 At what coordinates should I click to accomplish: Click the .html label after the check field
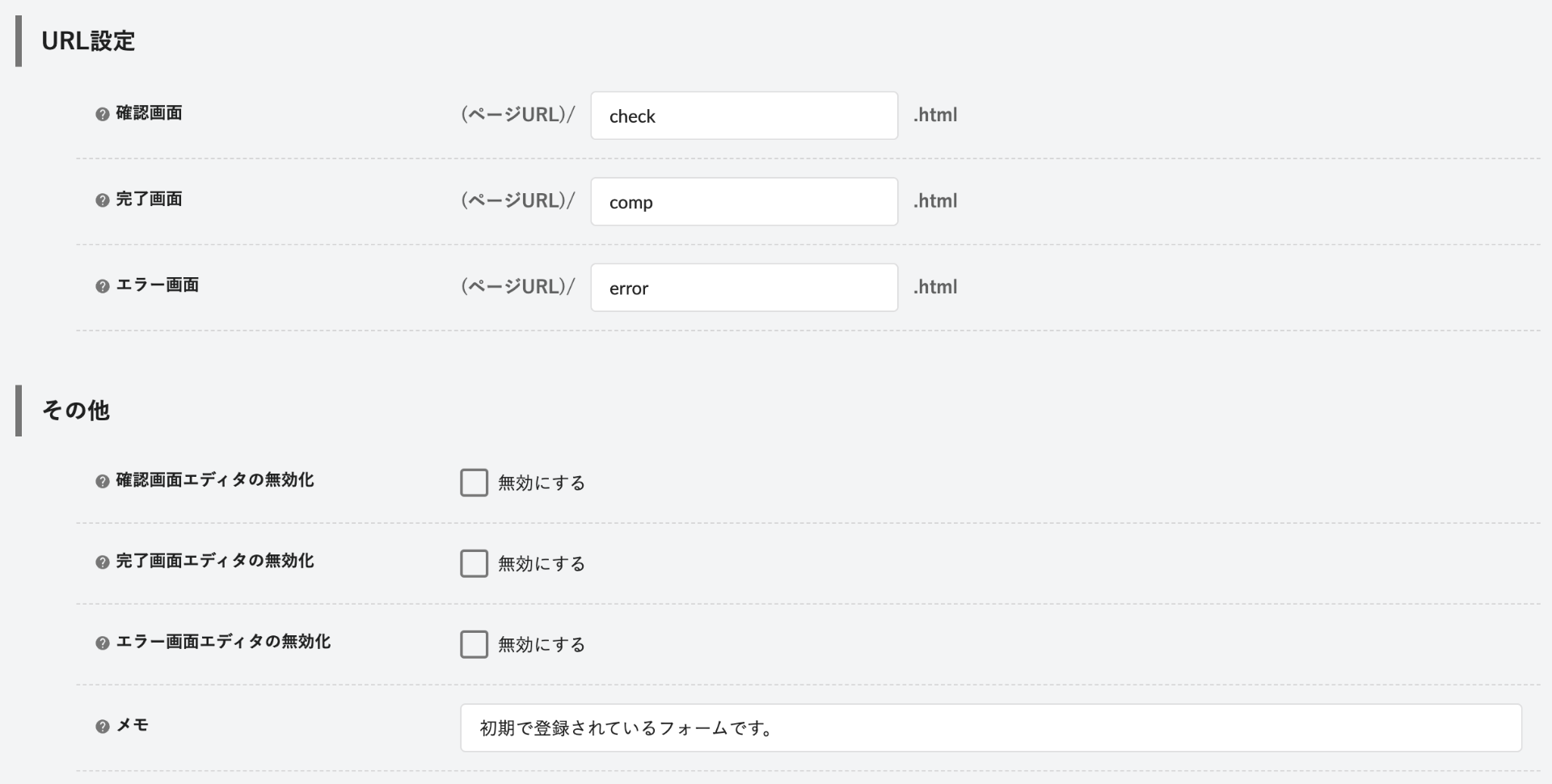[935, 115]
